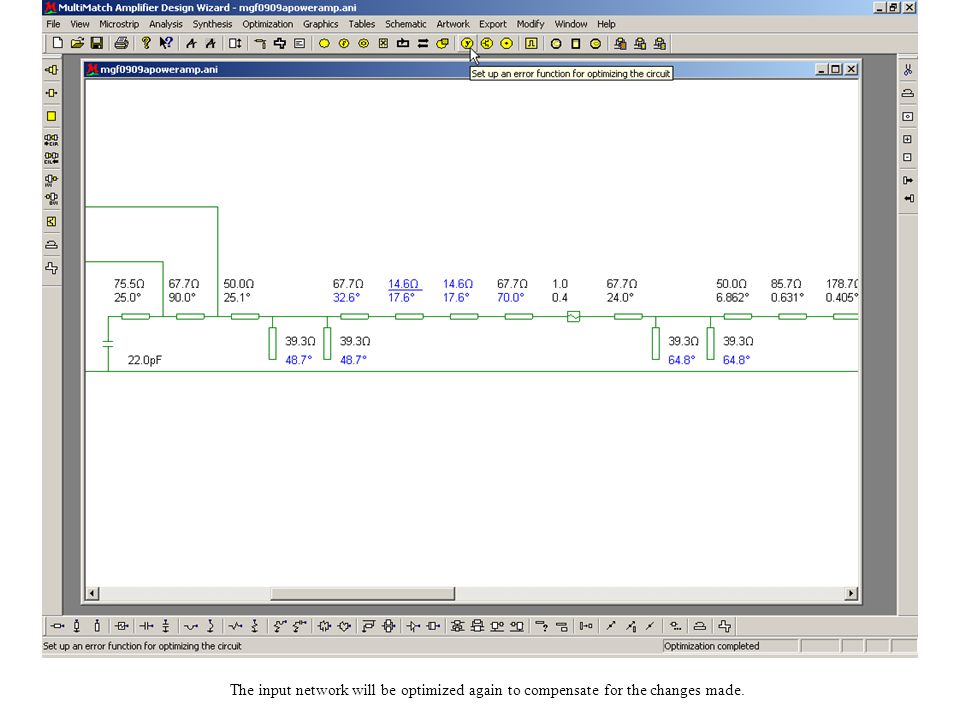Open the Export menu

[x=492, y=24]
